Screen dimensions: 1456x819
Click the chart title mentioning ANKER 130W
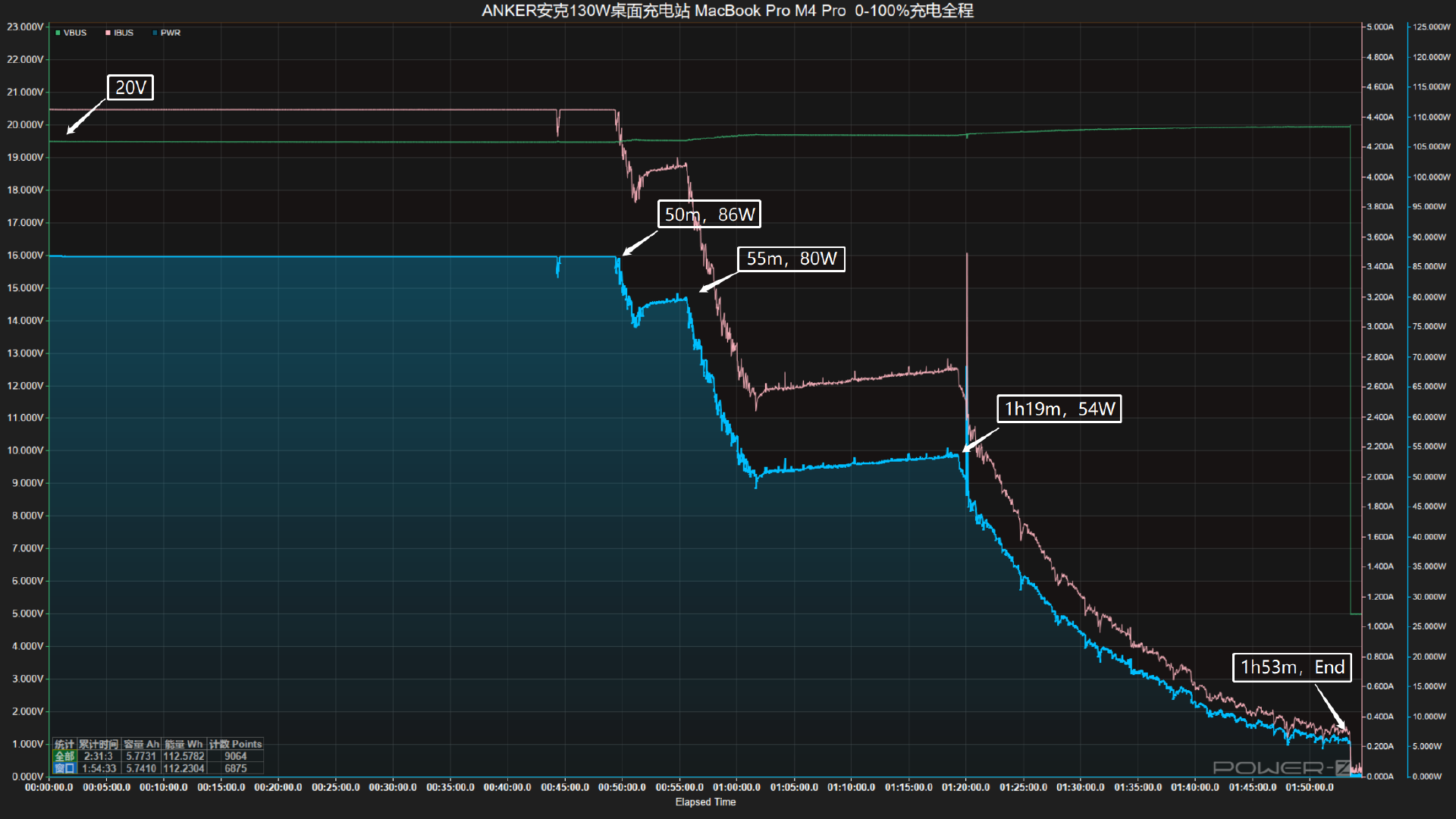[x=727, y=11]
